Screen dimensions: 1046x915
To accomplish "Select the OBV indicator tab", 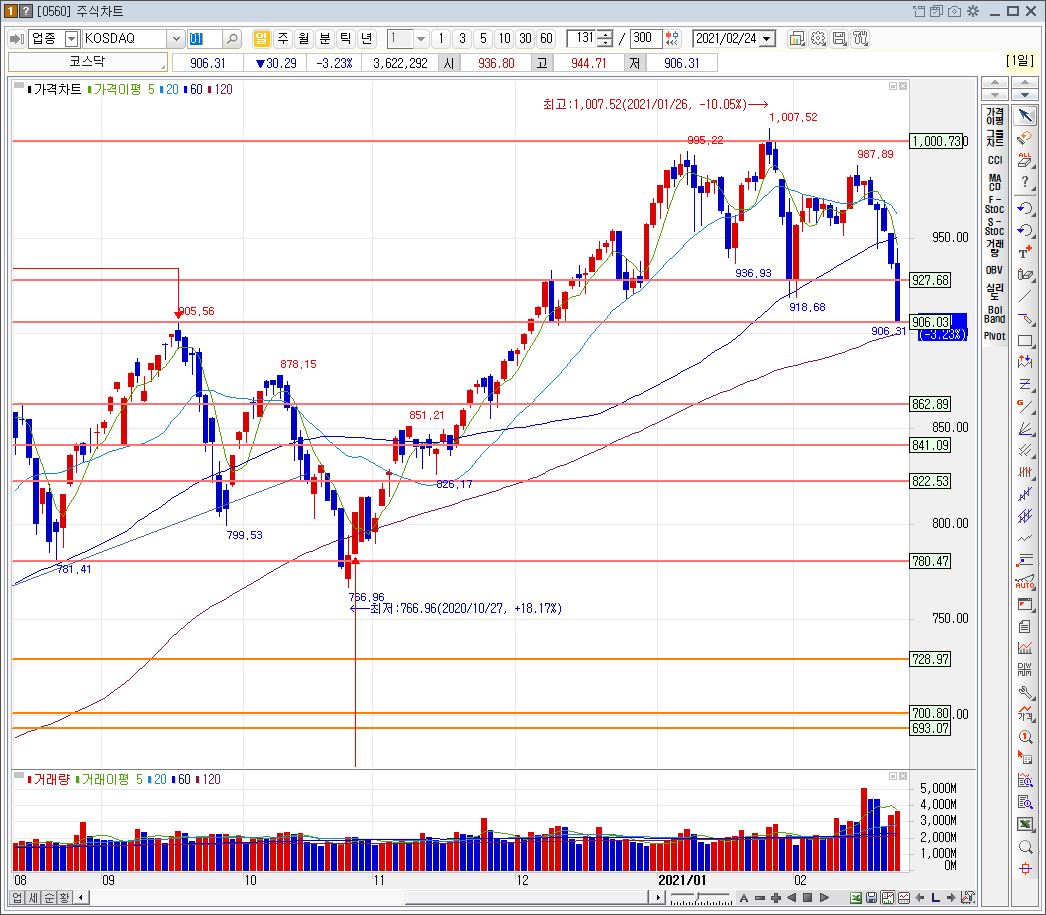I will tap(995, 270).
